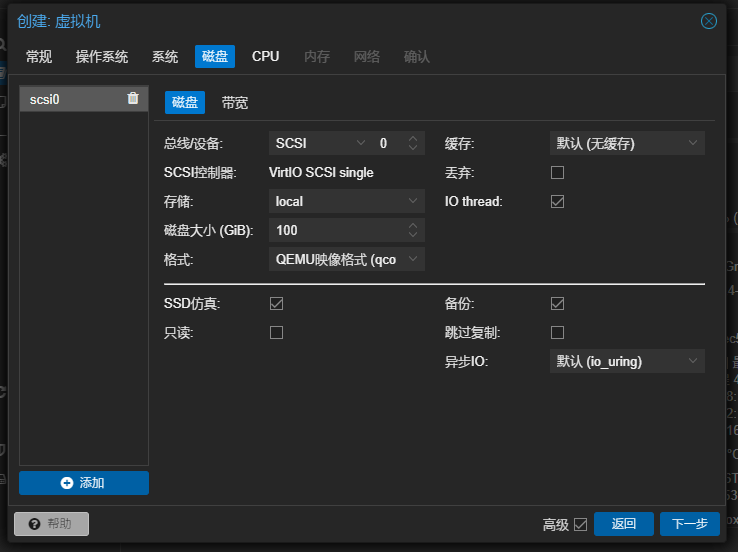The height and width of the screenshot is (552, 738).
Task: Increase the device number spinner up arrow
Action: click(413, 139)
